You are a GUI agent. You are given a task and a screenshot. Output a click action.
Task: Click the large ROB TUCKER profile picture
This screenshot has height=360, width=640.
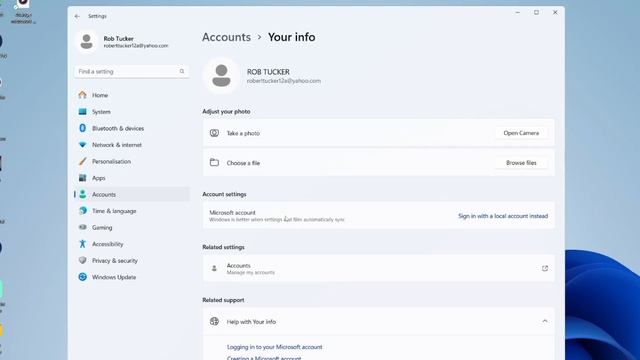click(221, 76)
